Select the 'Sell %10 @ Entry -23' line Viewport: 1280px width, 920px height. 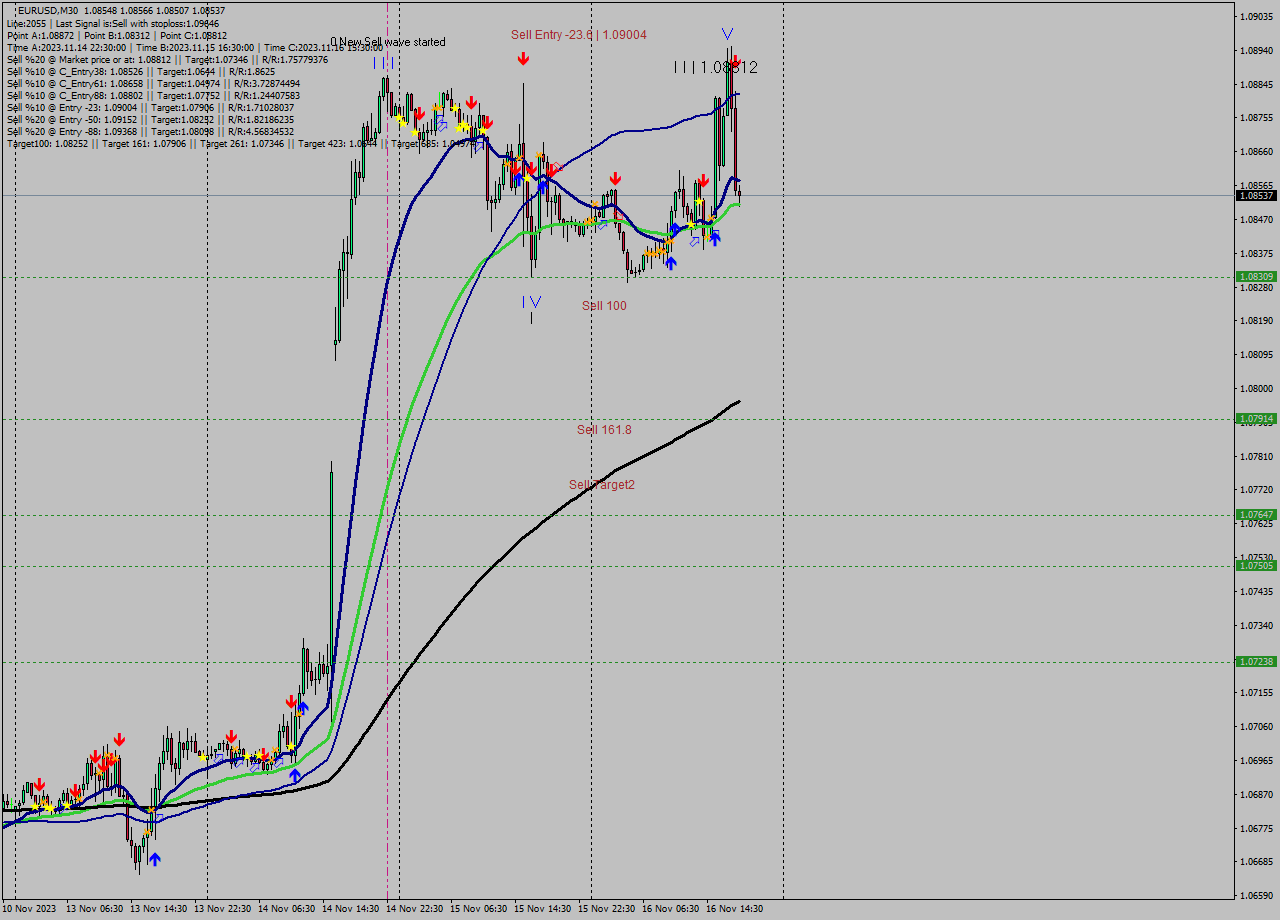(150, 107)
